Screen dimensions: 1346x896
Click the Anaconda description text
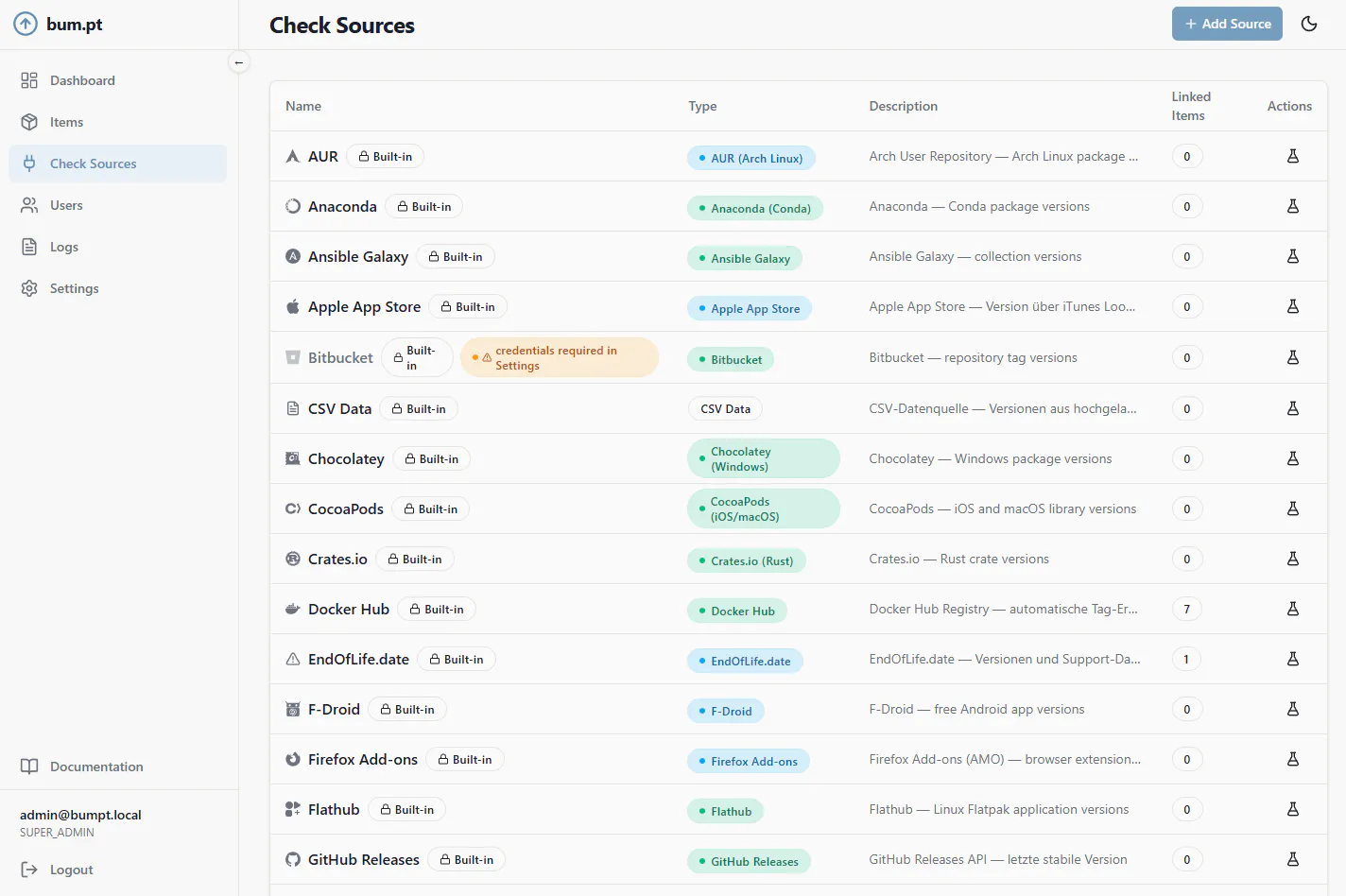(x=979, y=206)
